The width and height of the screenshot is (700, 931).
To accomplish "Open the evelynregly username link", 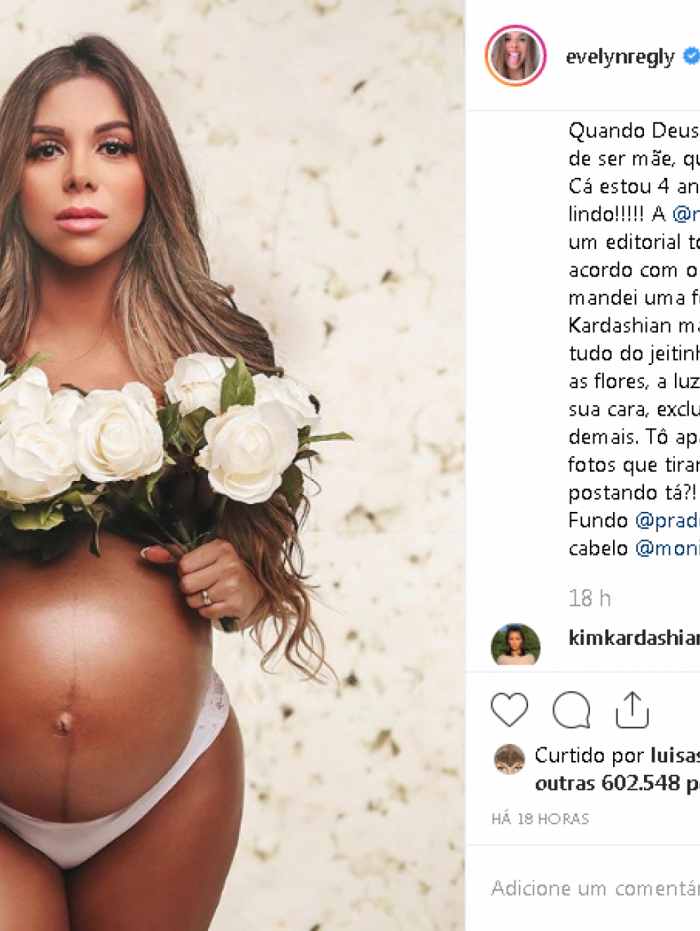I will point(620,57).
